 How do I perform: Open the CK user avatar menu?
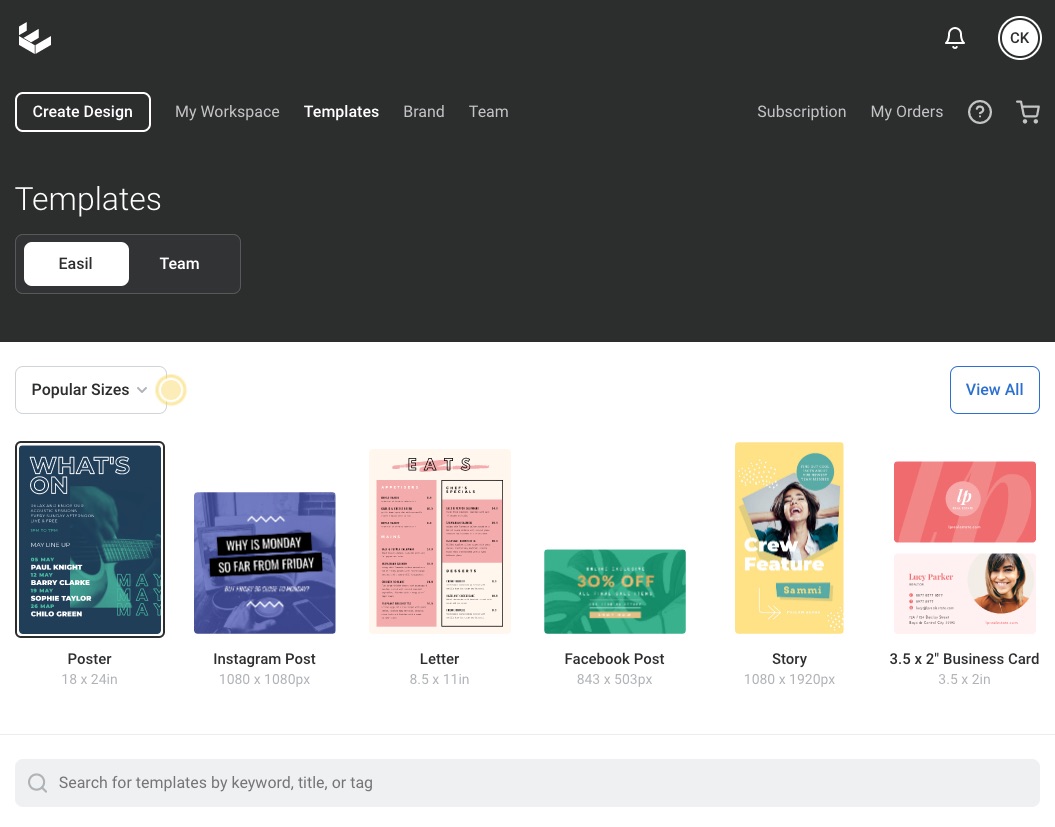tap(1019, 38)
